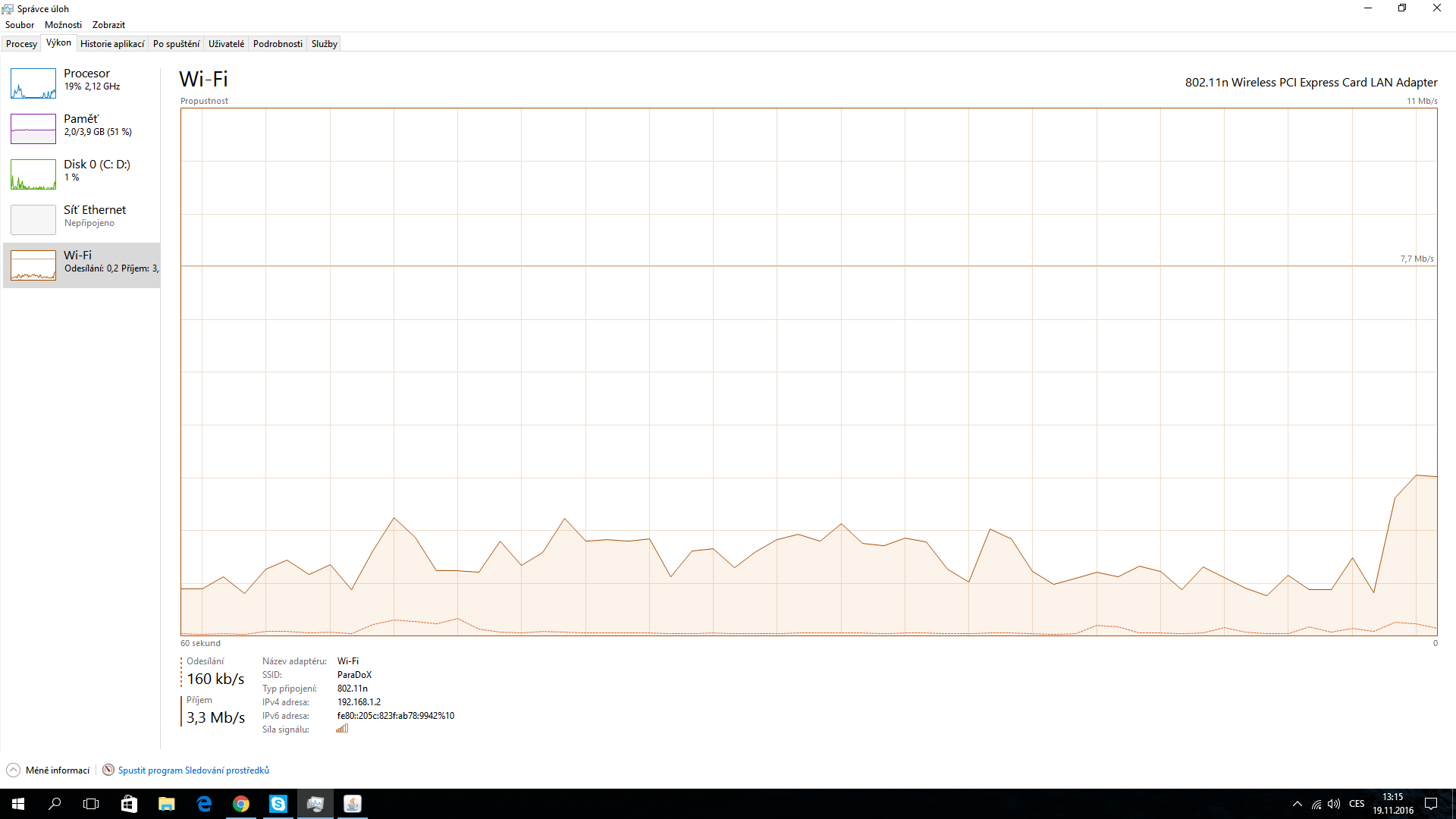The height and width of the screenshot is (819, 1456).
Task: Click the Resource Monitor icon
Action: (x=108, y=770)
